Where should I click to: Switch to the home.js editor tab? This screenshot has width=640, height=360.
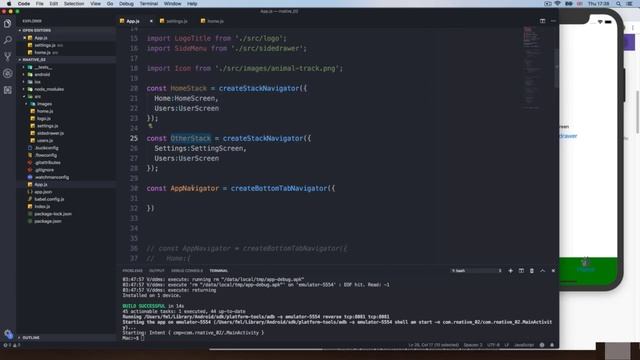[212, 21]
